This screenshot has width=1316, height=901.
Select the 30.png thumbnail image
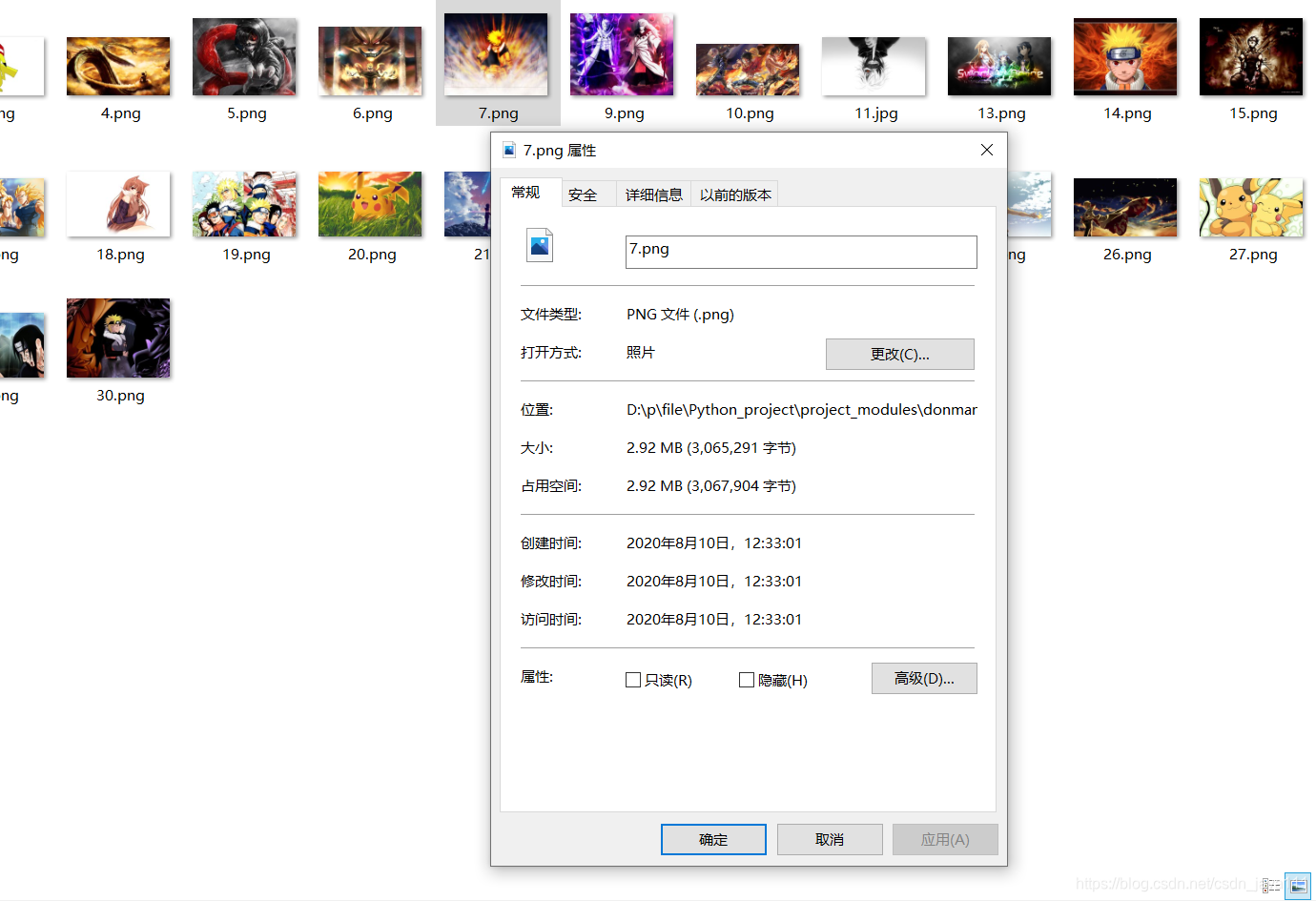point(118,338)
